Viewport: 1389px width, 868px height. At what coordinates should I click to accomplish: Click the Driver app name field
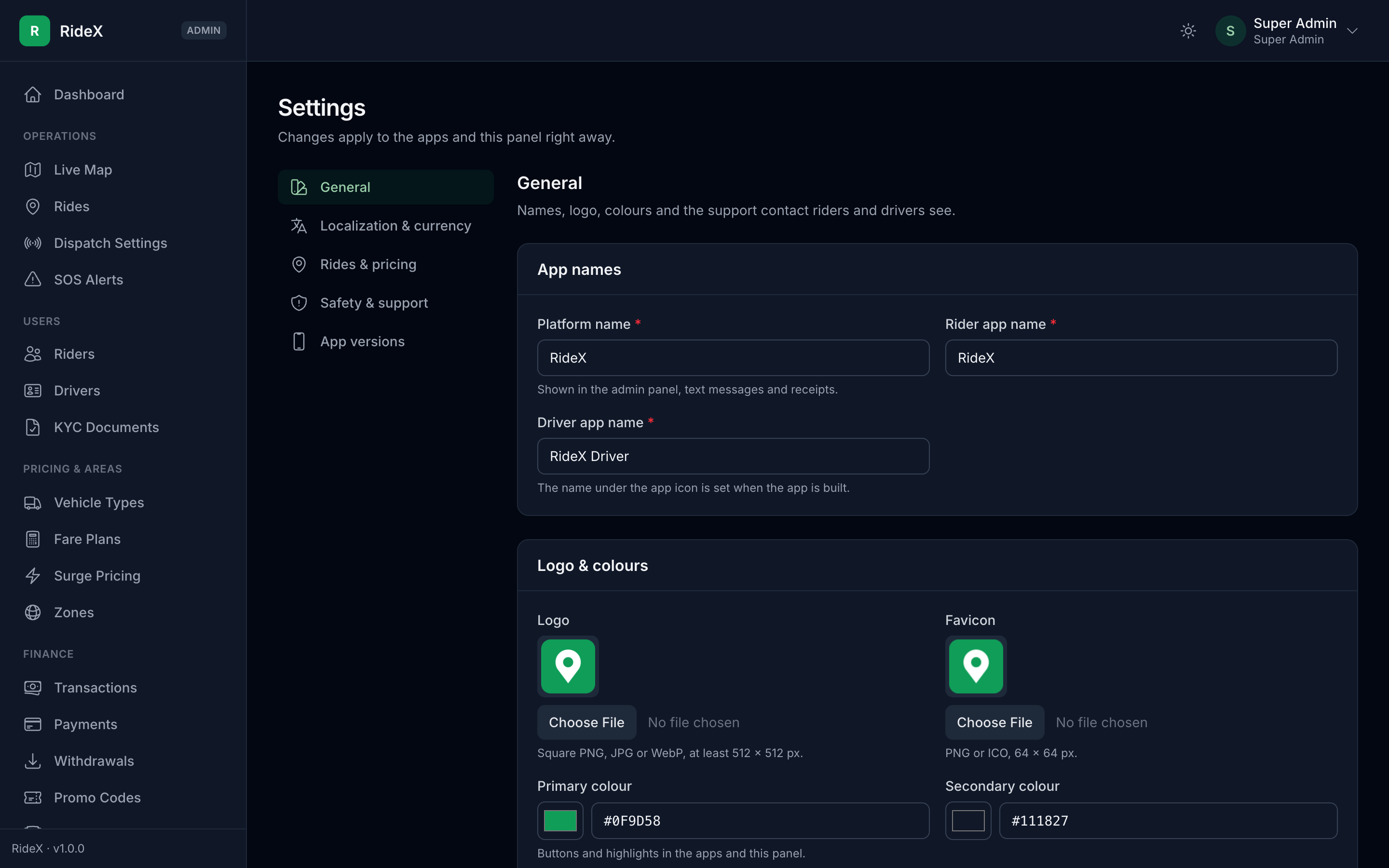point(733,456)
